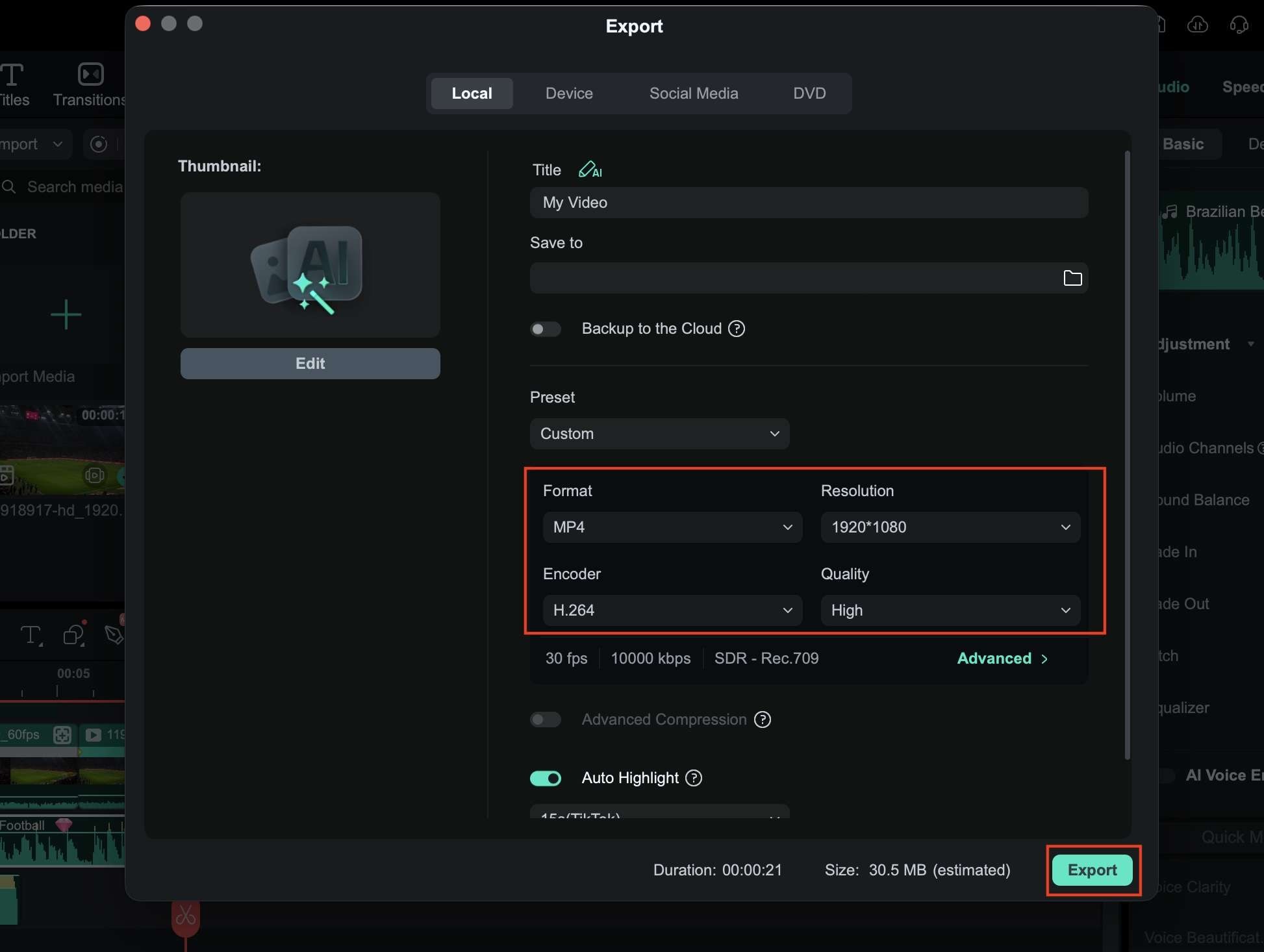
Task: Click the AI title generator pencil icon
Action: [x=590, y=169]
